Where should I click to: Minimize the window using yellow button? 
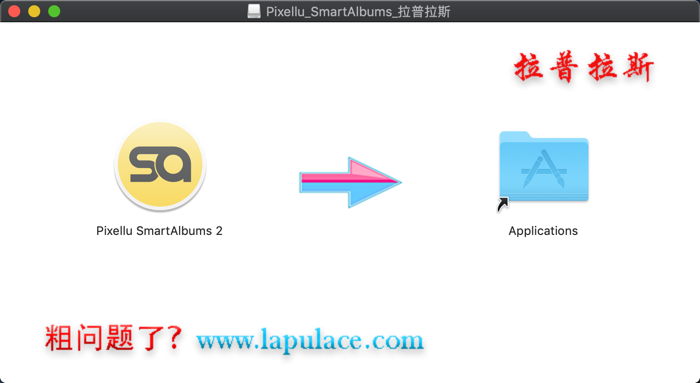34,11
